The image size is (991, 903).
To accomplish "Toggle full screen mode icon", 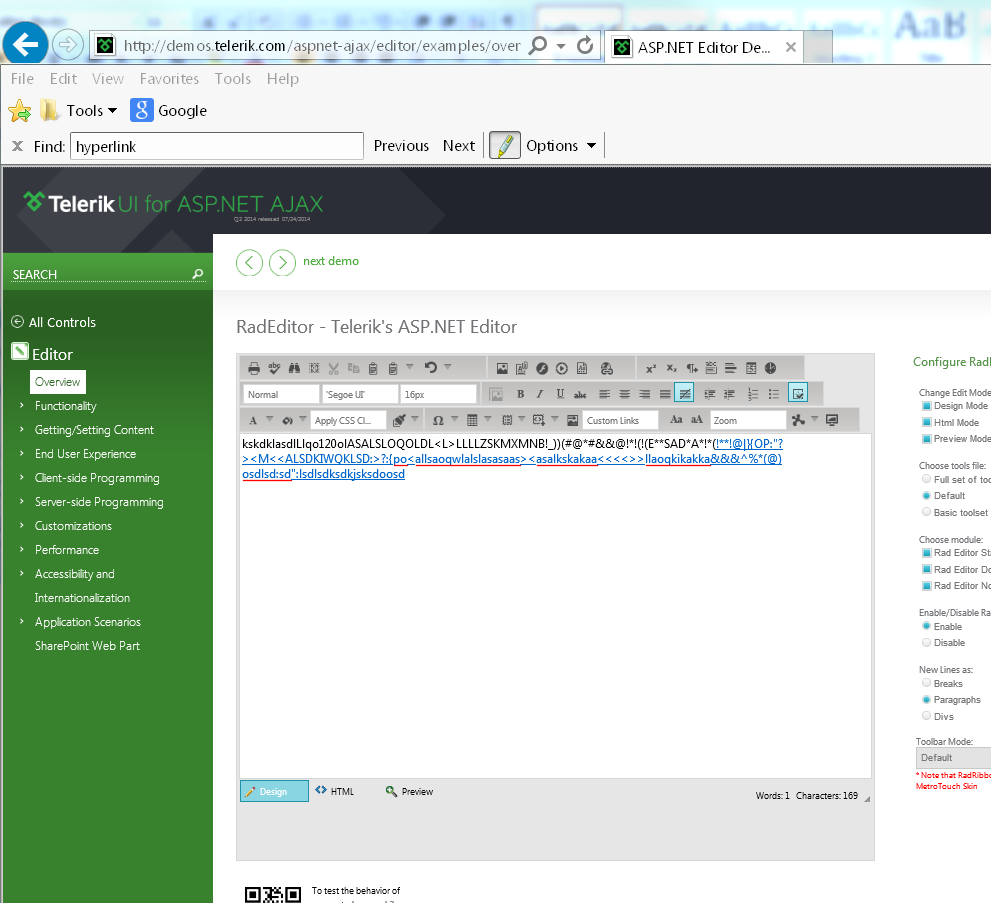I will [832, 420].
